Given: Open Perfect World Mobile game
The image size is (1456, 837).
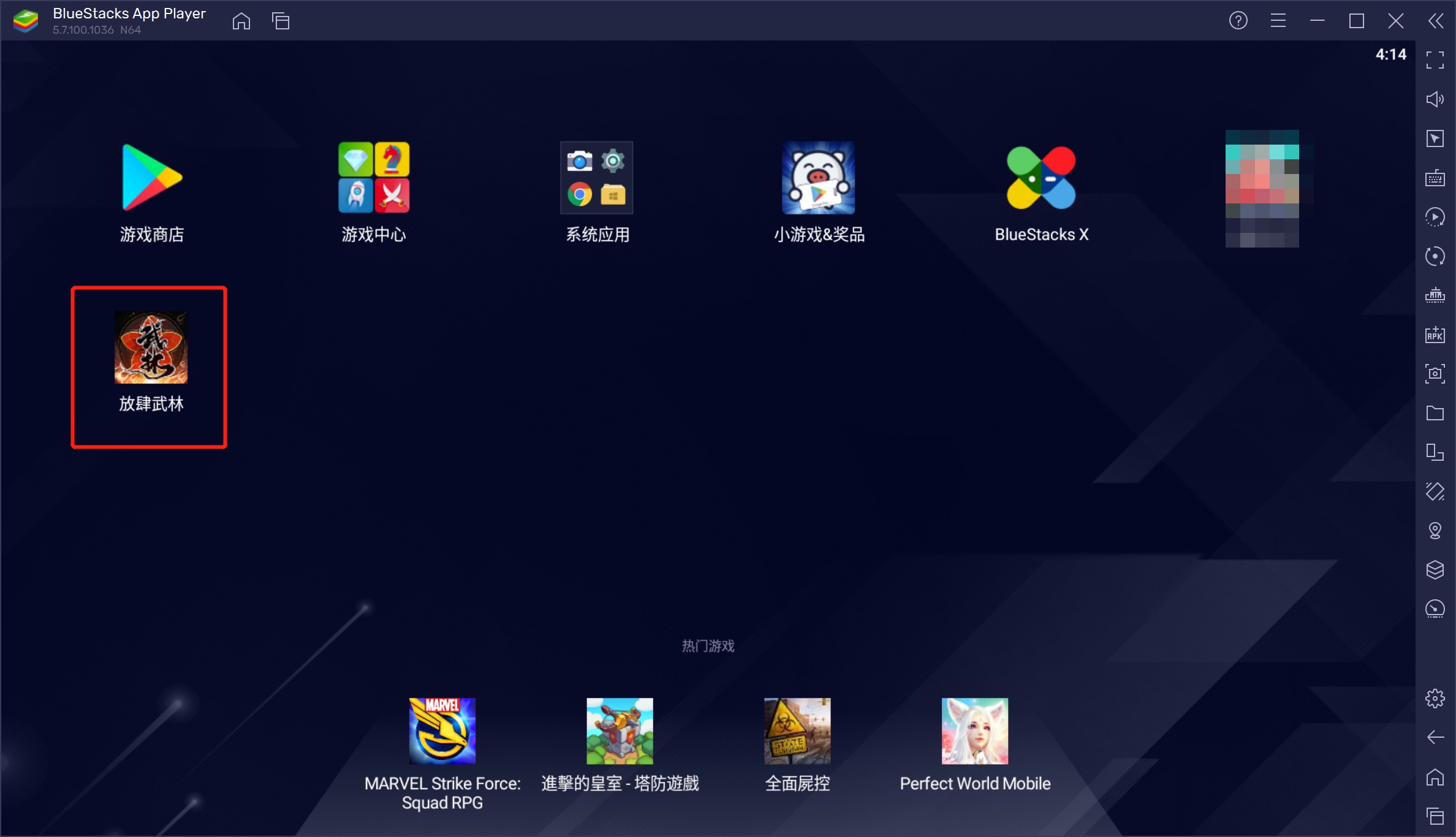Looking at the screenshot, I should click(975, 744).
